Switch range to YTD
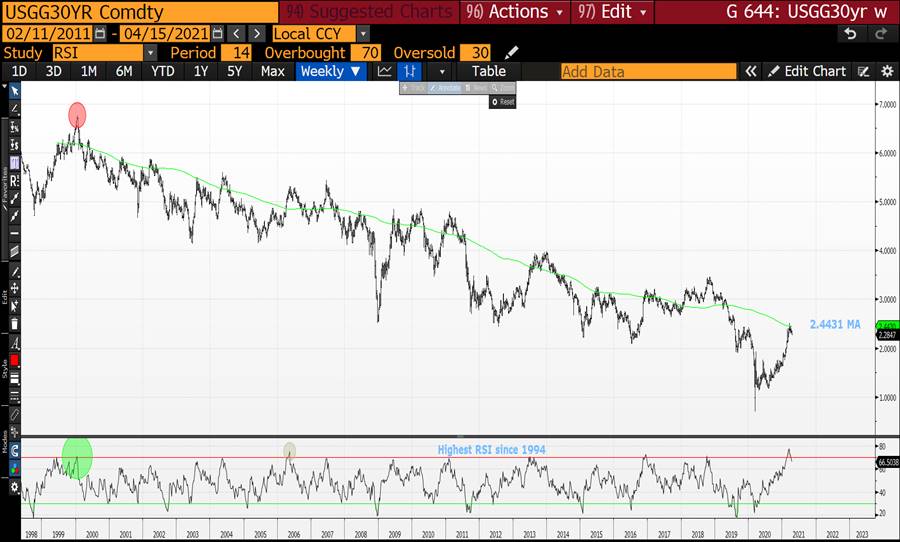This screenshot has height=542, width=900. tap(162, 71)
